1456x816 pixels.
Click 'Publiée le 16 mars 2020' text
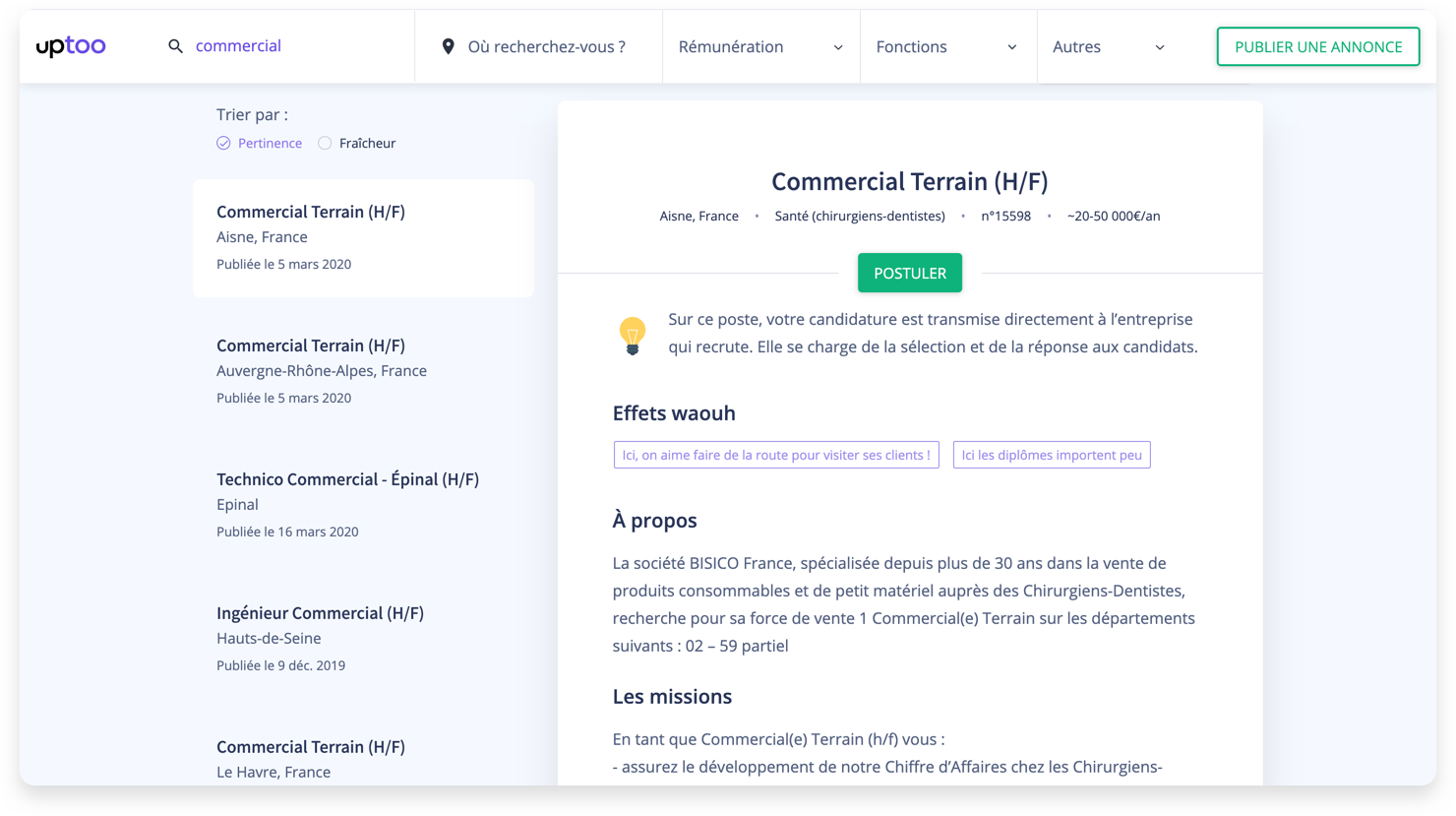click(287, 532)
